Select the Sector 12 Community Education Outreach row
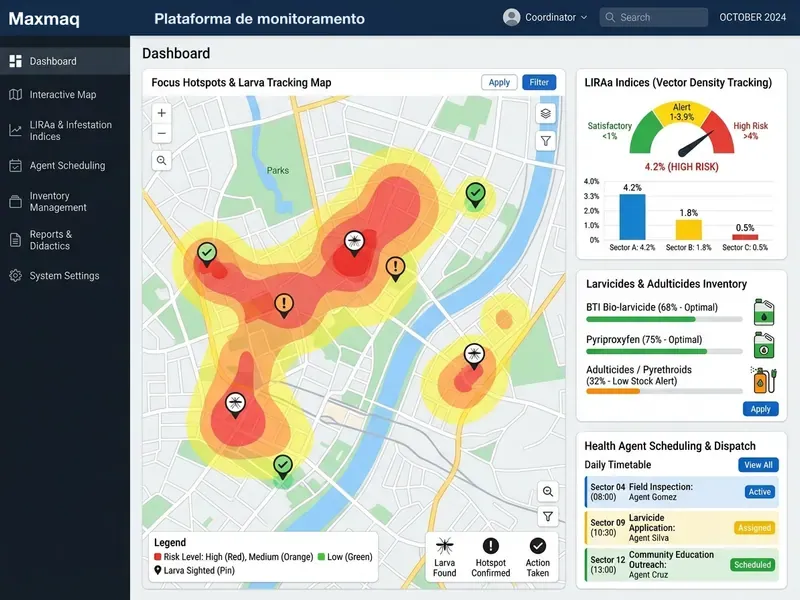800x600 pixels. point(682,565)
